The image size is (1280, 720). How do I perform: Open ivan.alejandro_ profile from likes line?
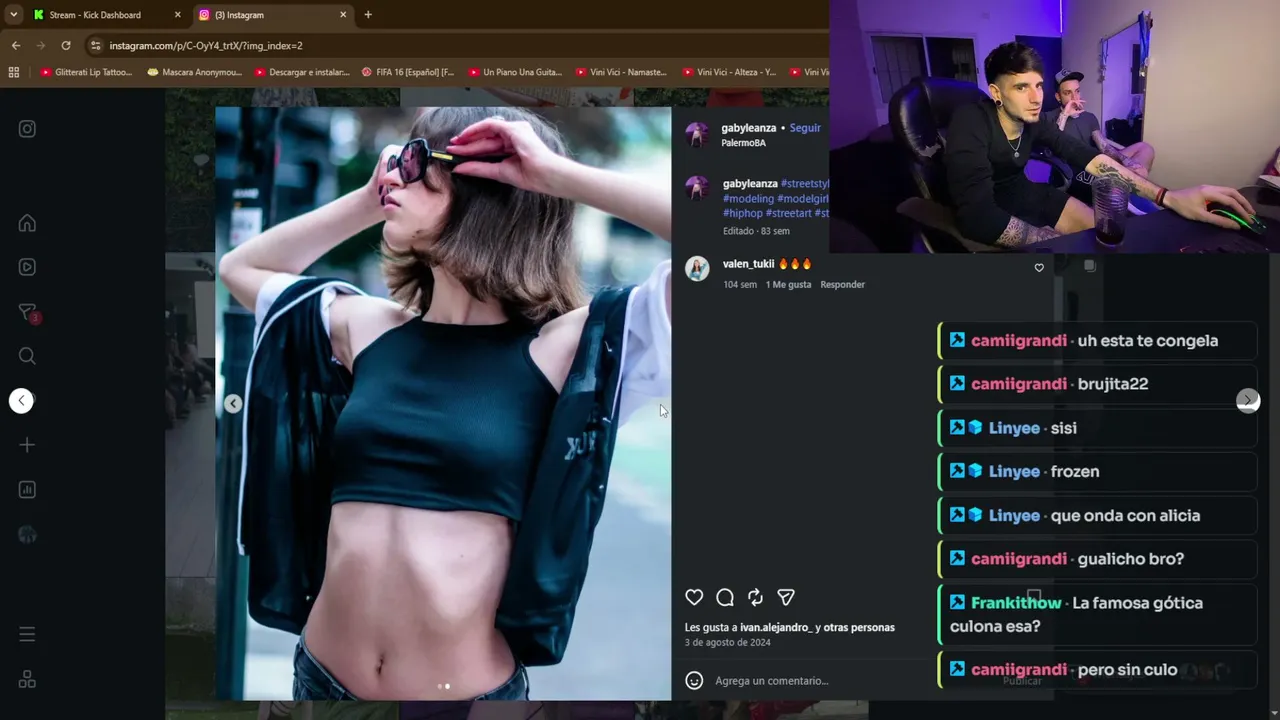click(x=776, y=627)
